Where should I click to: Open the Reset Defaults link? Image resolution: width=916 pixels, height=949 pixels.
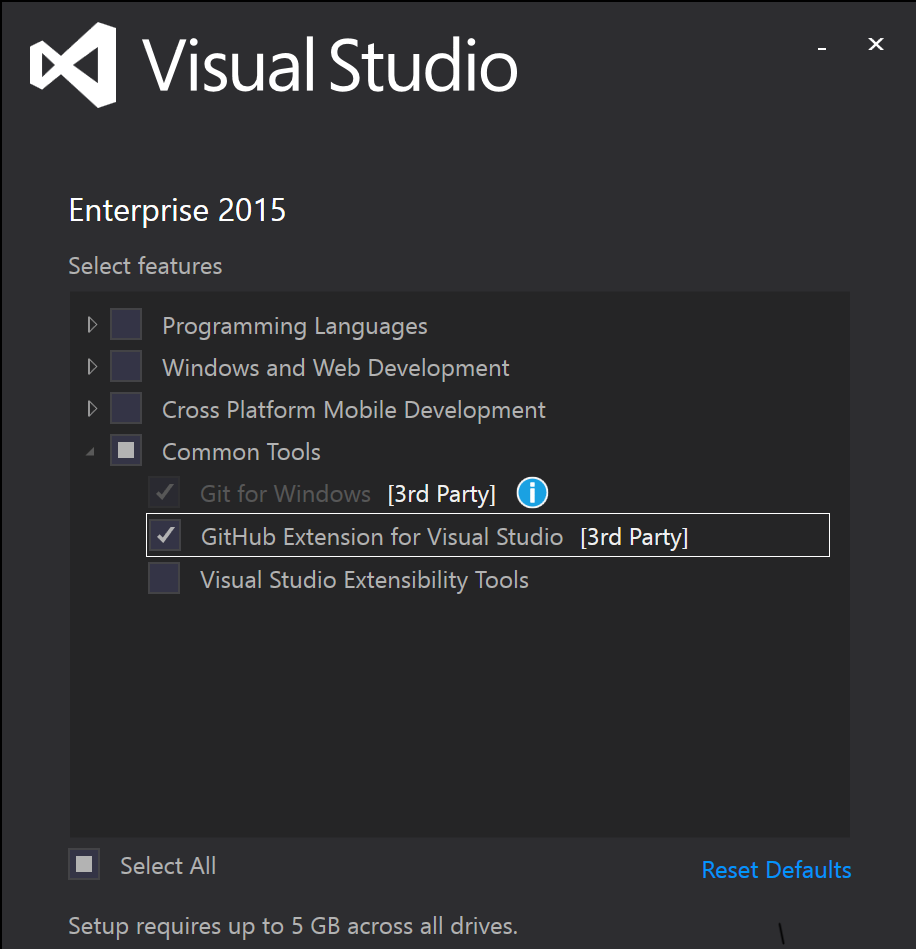pos(776,870)
